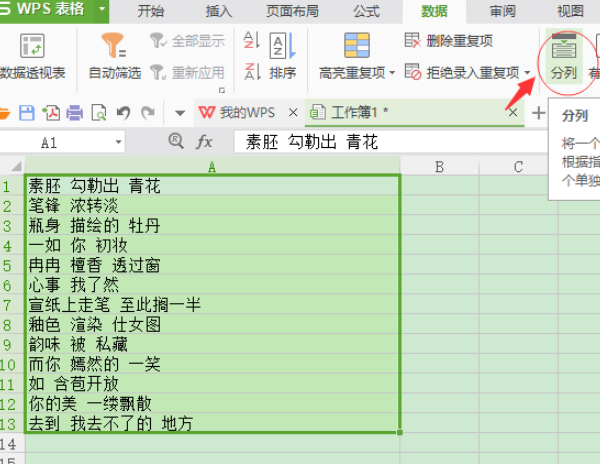Select column B header

439,166
